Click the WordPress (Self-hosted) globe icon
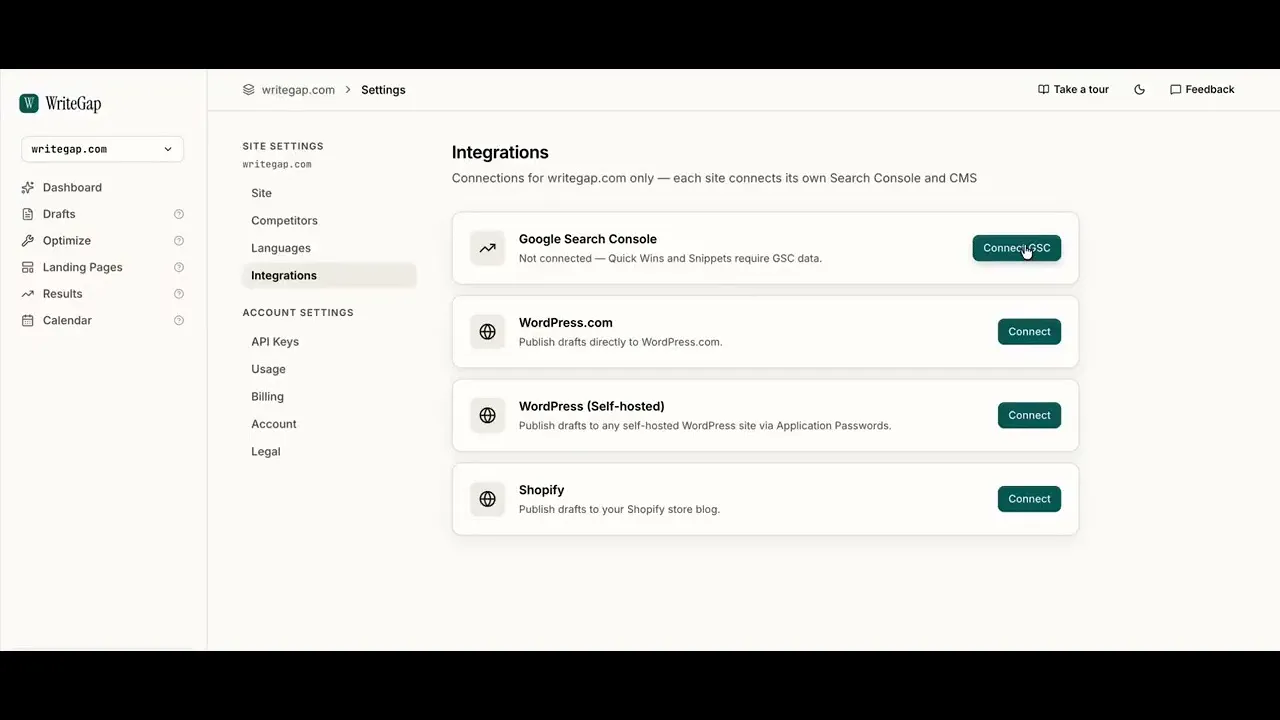The width and height of the screenshot is (1280, 720). pos(487,415)
